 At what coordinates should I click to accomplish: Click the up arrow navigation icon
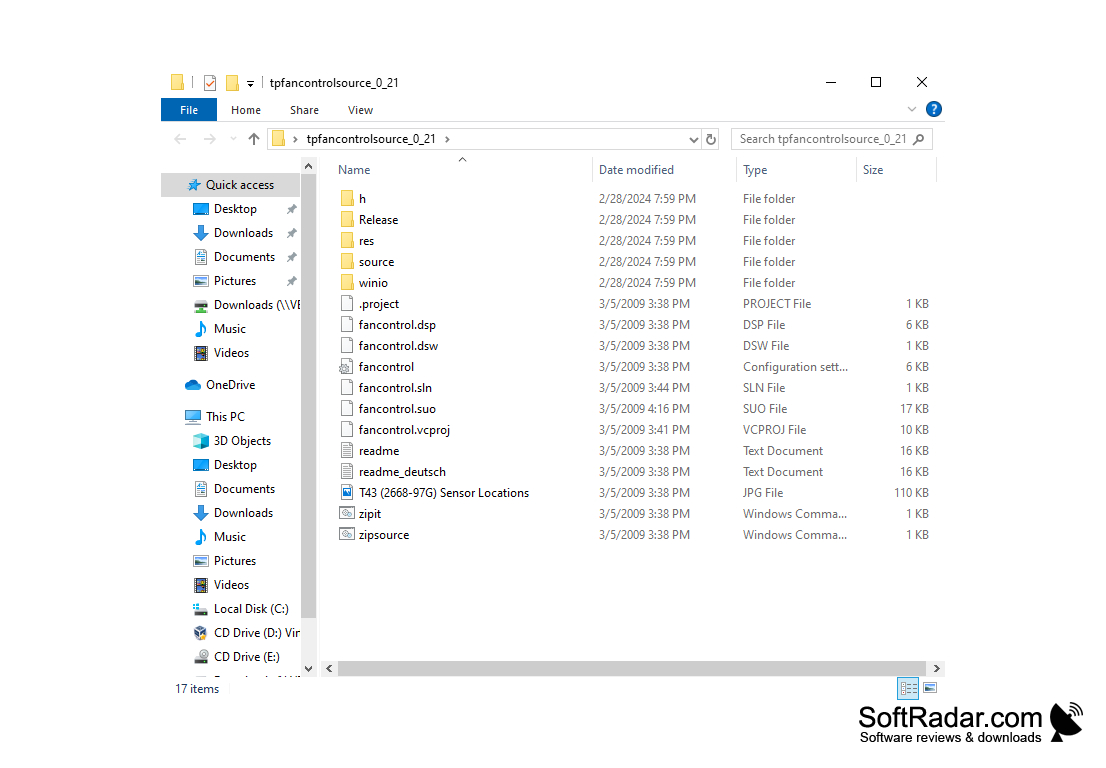tap(252, 139)
